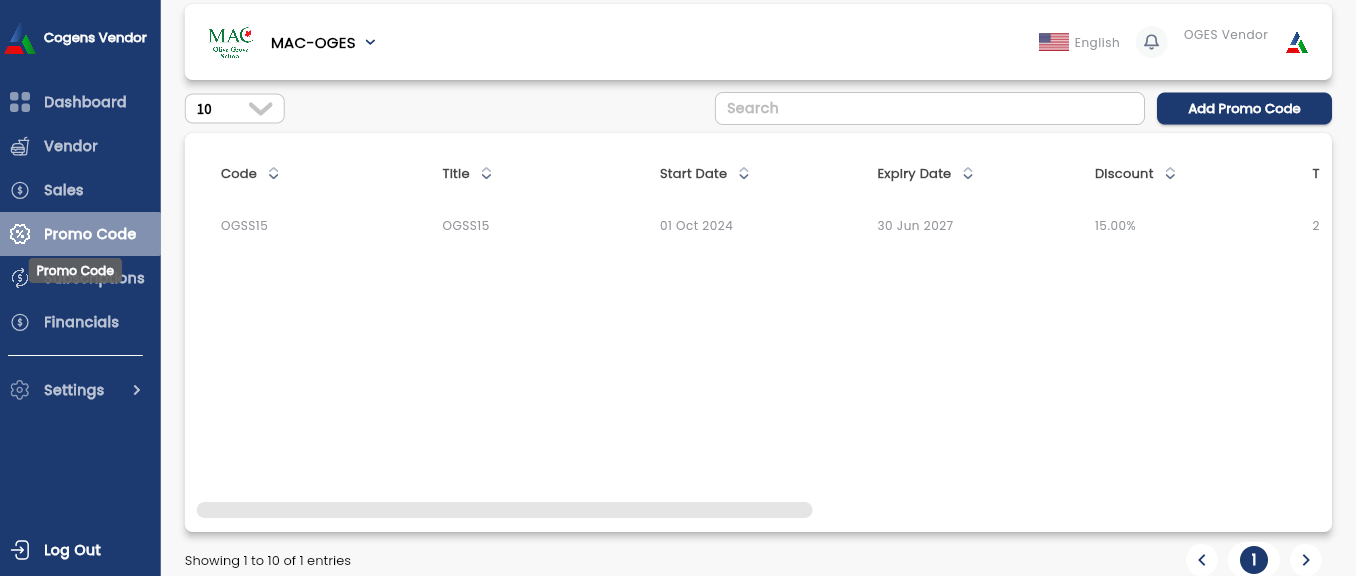
Task: Open the English language selector
Action: tap(1079, 42)
